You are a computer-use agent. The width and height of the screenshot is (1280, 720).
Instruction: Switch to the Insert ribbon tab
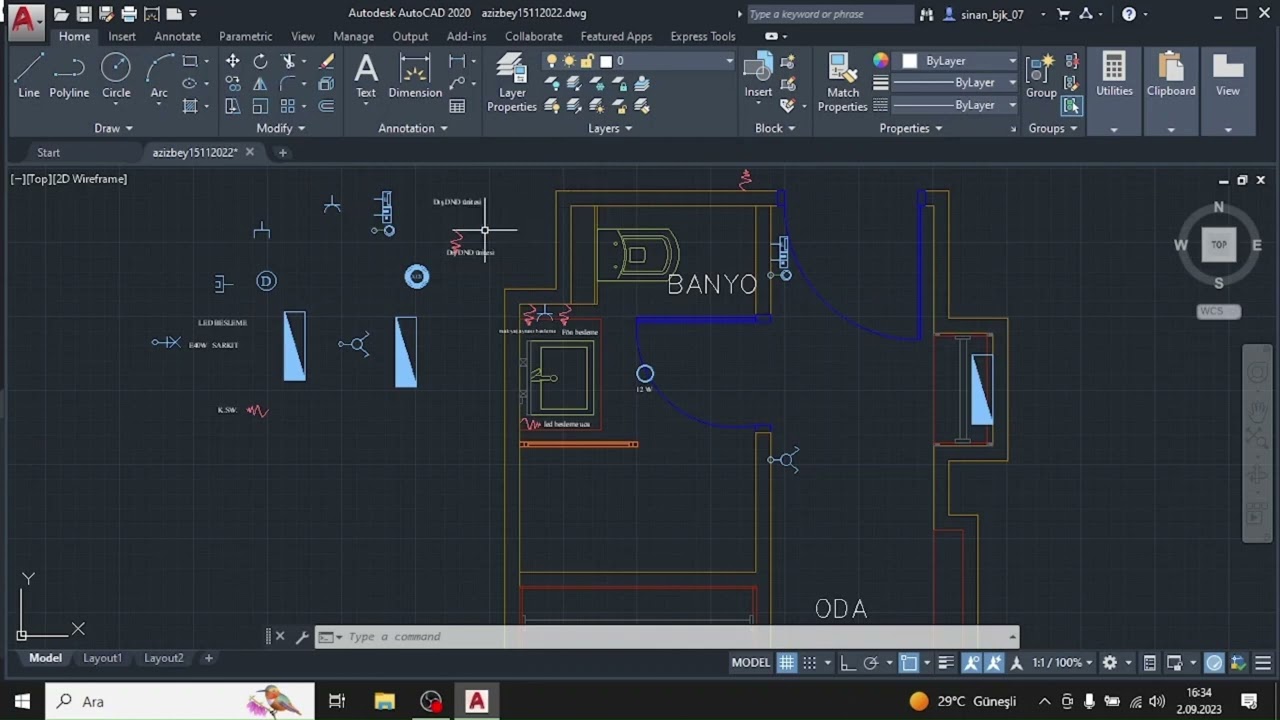122,36
